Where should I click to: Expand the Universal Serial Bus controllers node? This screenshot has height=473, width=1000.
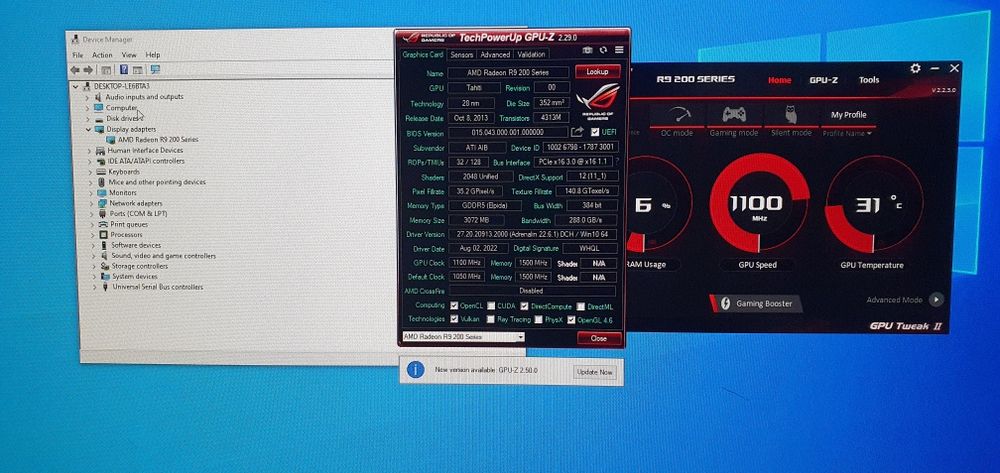(95, 287)
